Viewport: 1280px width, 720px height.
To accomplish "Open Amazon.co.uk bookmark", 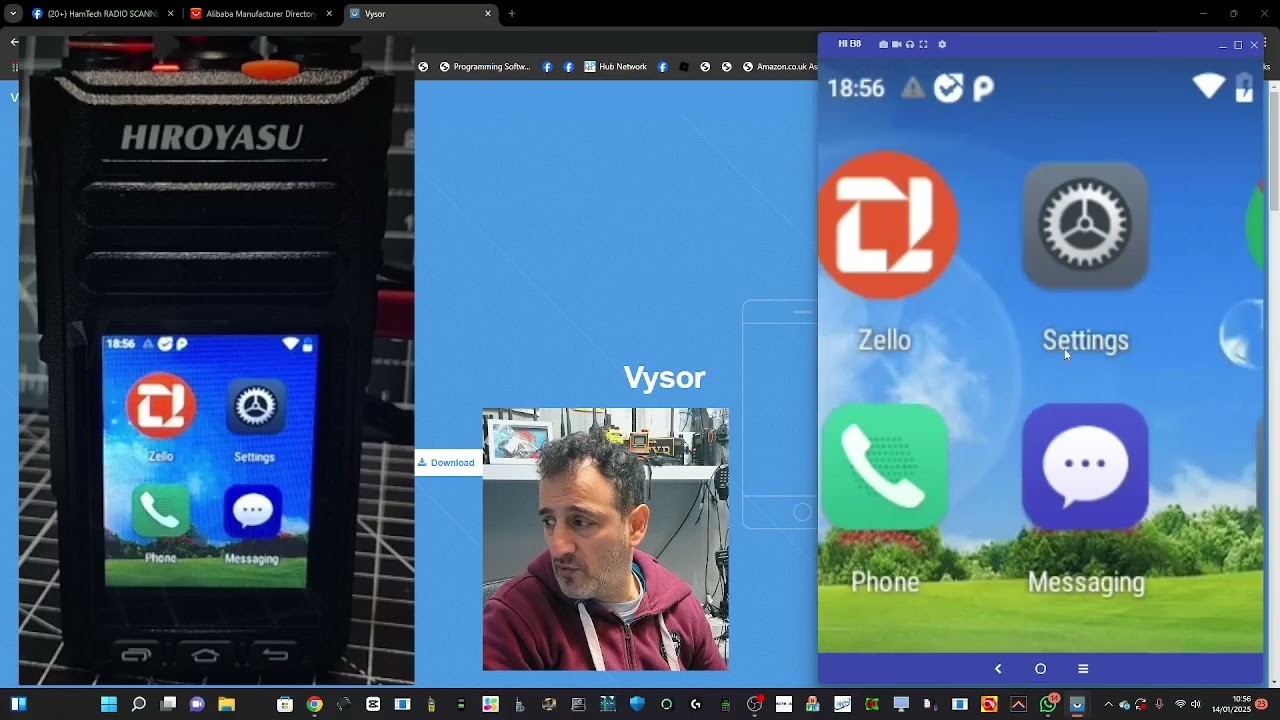I will click(780, 67).
